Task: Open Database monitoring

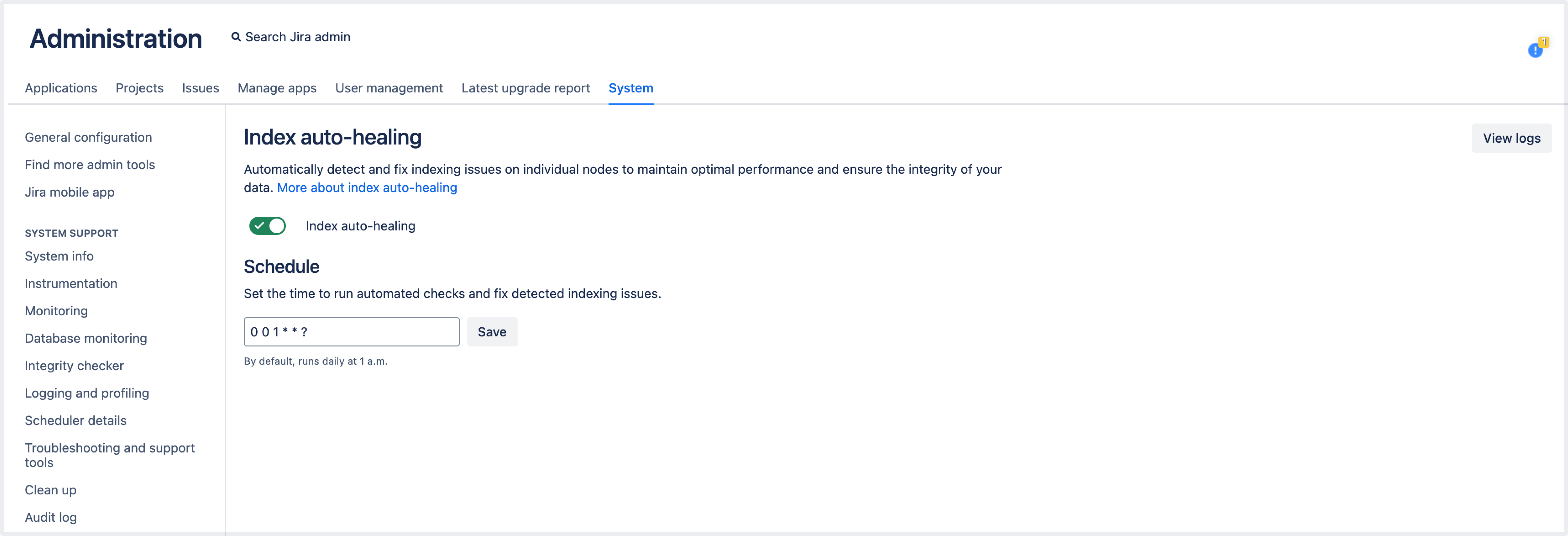Action: tap(86, 338)
